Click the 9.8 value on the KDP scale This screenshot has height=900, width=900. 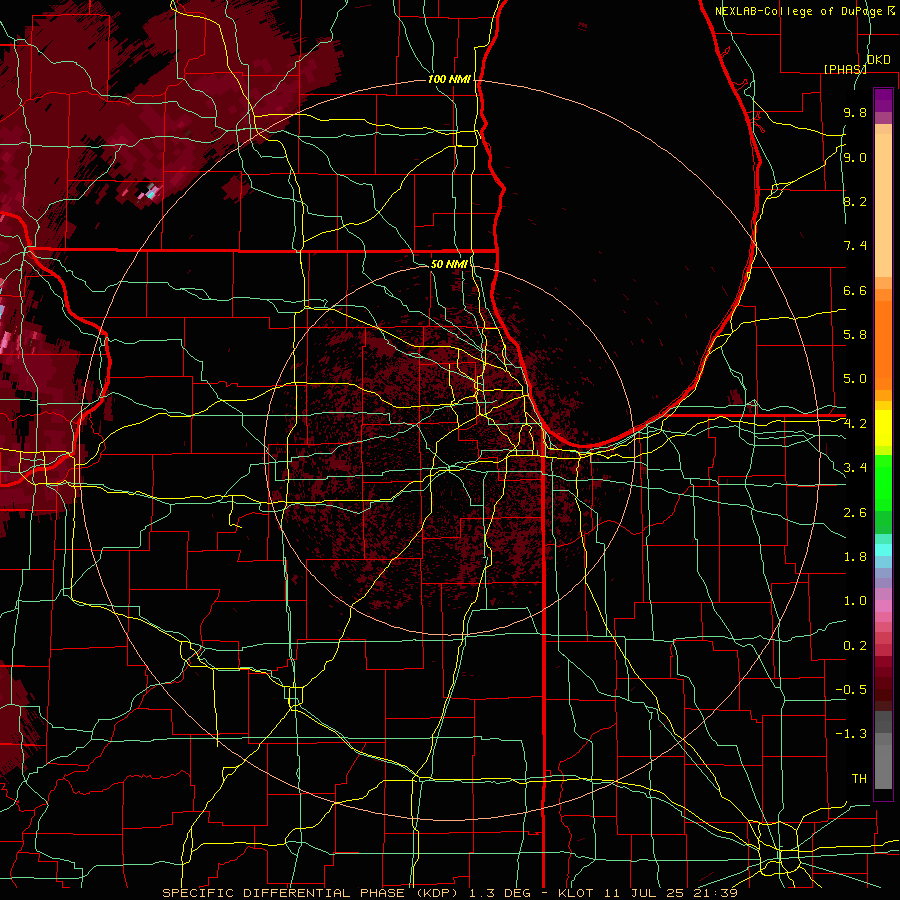(855, 113)
